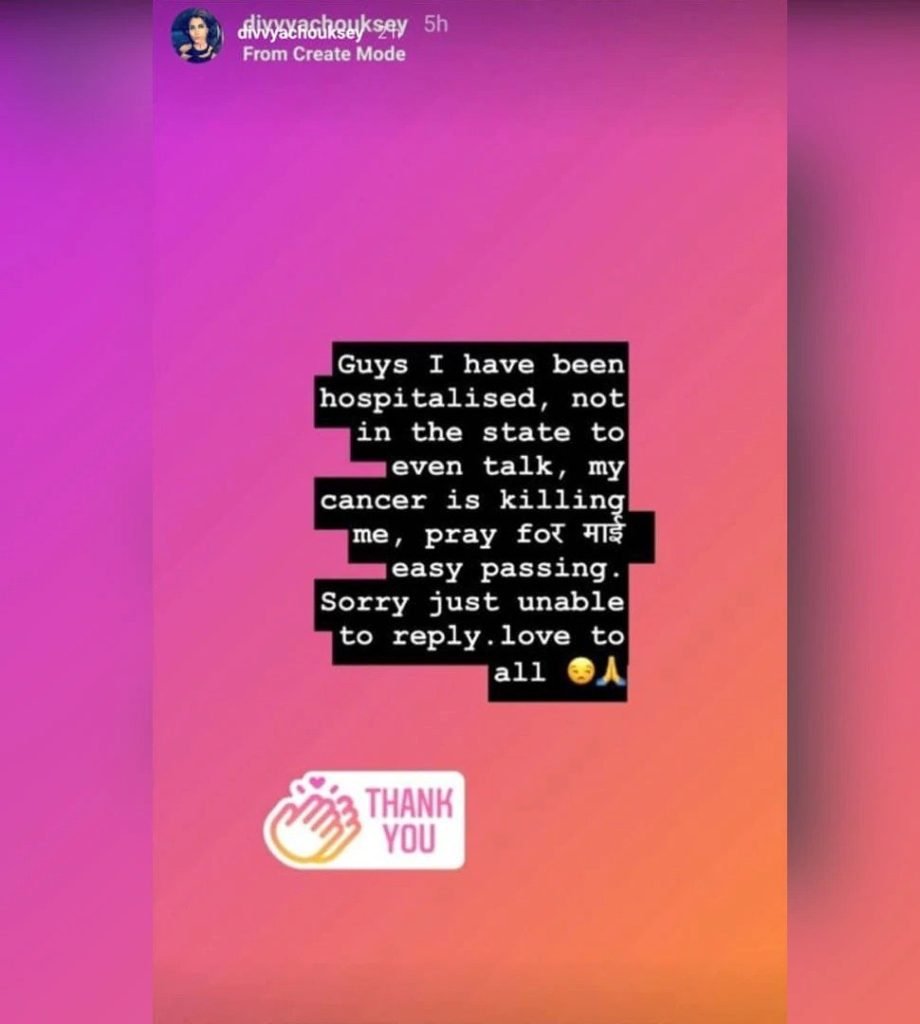The width and height of the screenshot is (920, 1024).
Task: Click the sad face emoji
Action: [580, 672]
